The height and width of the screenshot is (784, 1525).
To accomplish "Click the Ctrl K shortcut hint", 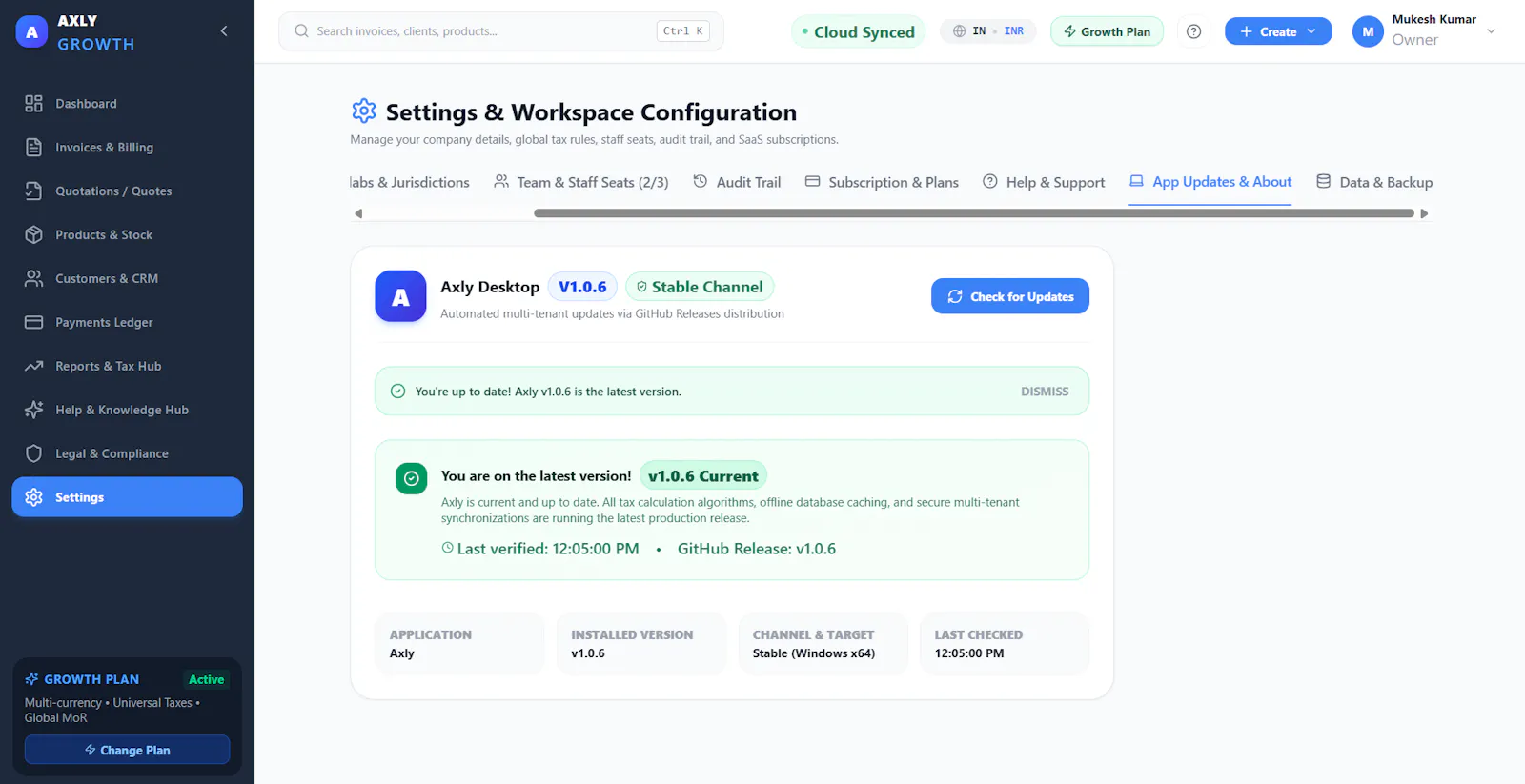I will click(x=683, y=31).
